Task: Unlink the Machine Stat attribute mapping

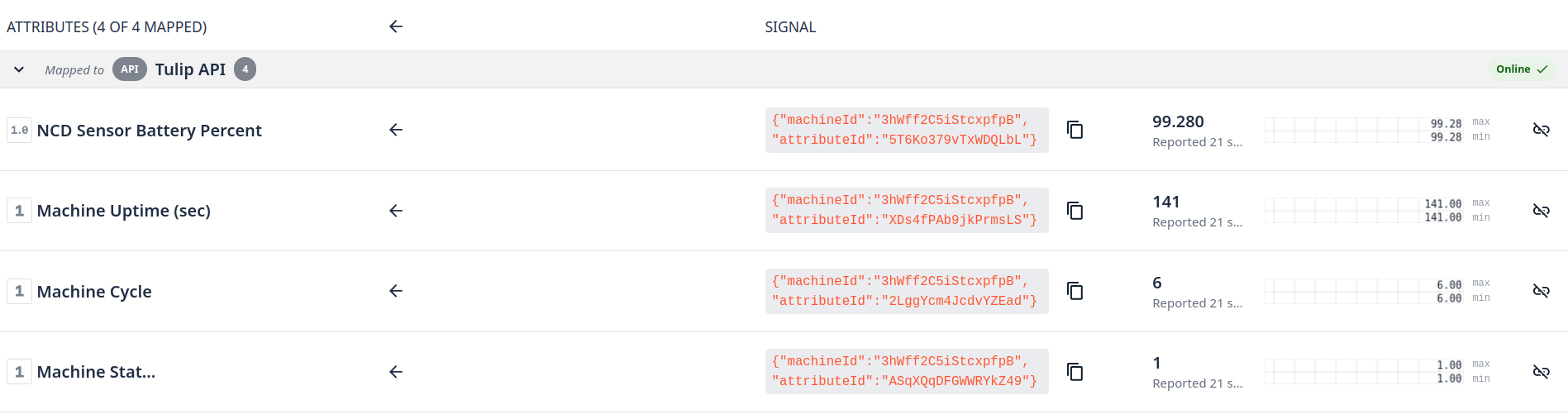Action: [x=1541, y=372]
